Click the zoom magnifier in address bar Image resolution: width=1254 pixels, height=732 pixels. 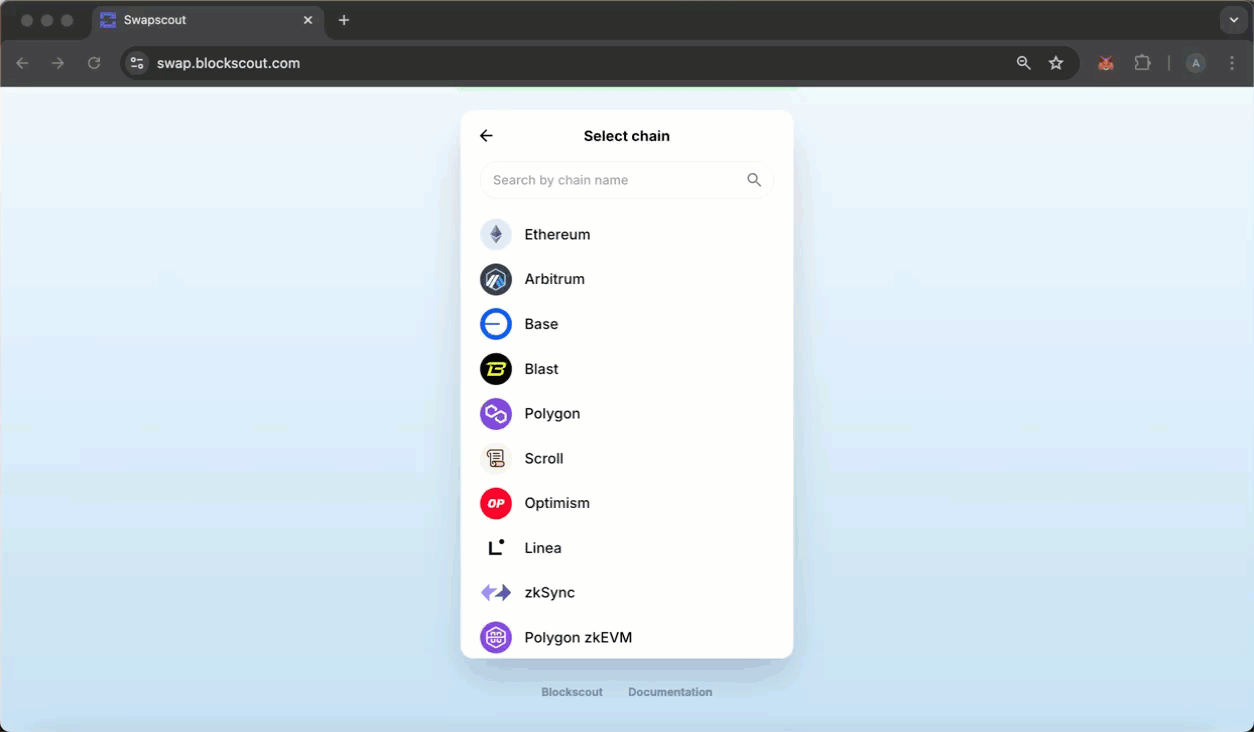[1023, 63]
